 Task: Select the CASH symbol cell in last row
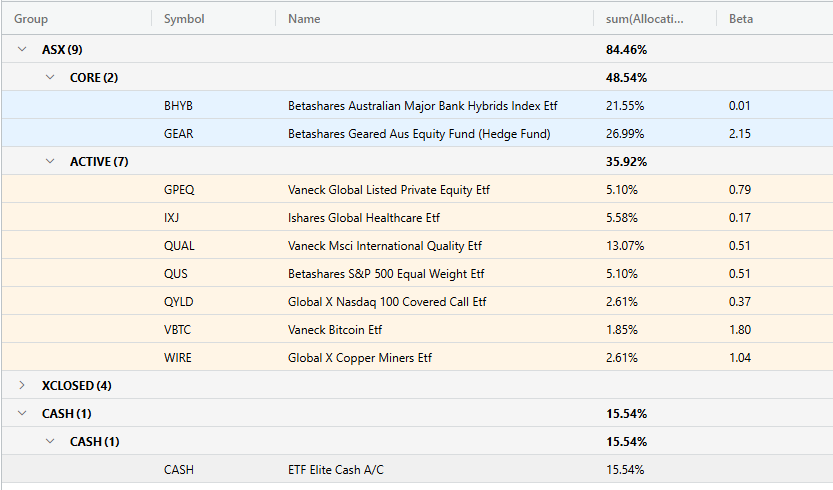point(178,470)
